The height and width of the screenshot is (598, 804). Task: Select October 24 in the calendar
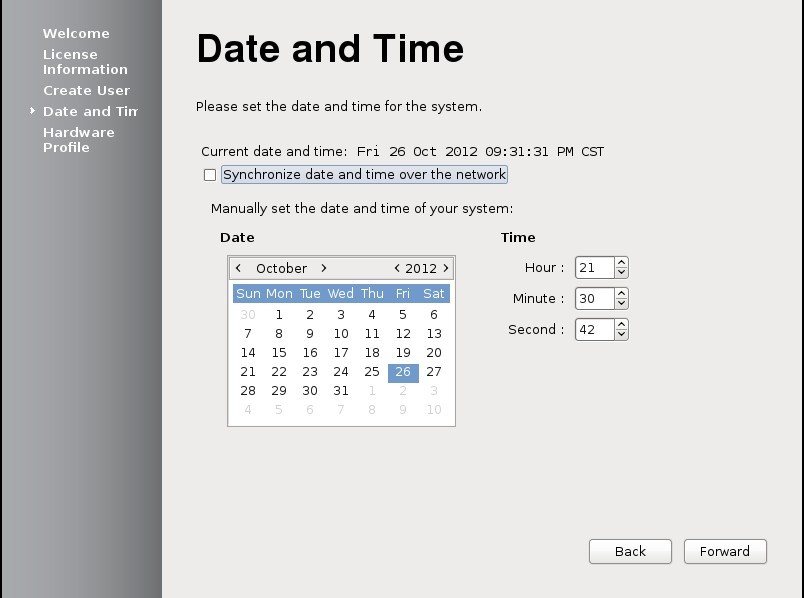pos(341,372)
